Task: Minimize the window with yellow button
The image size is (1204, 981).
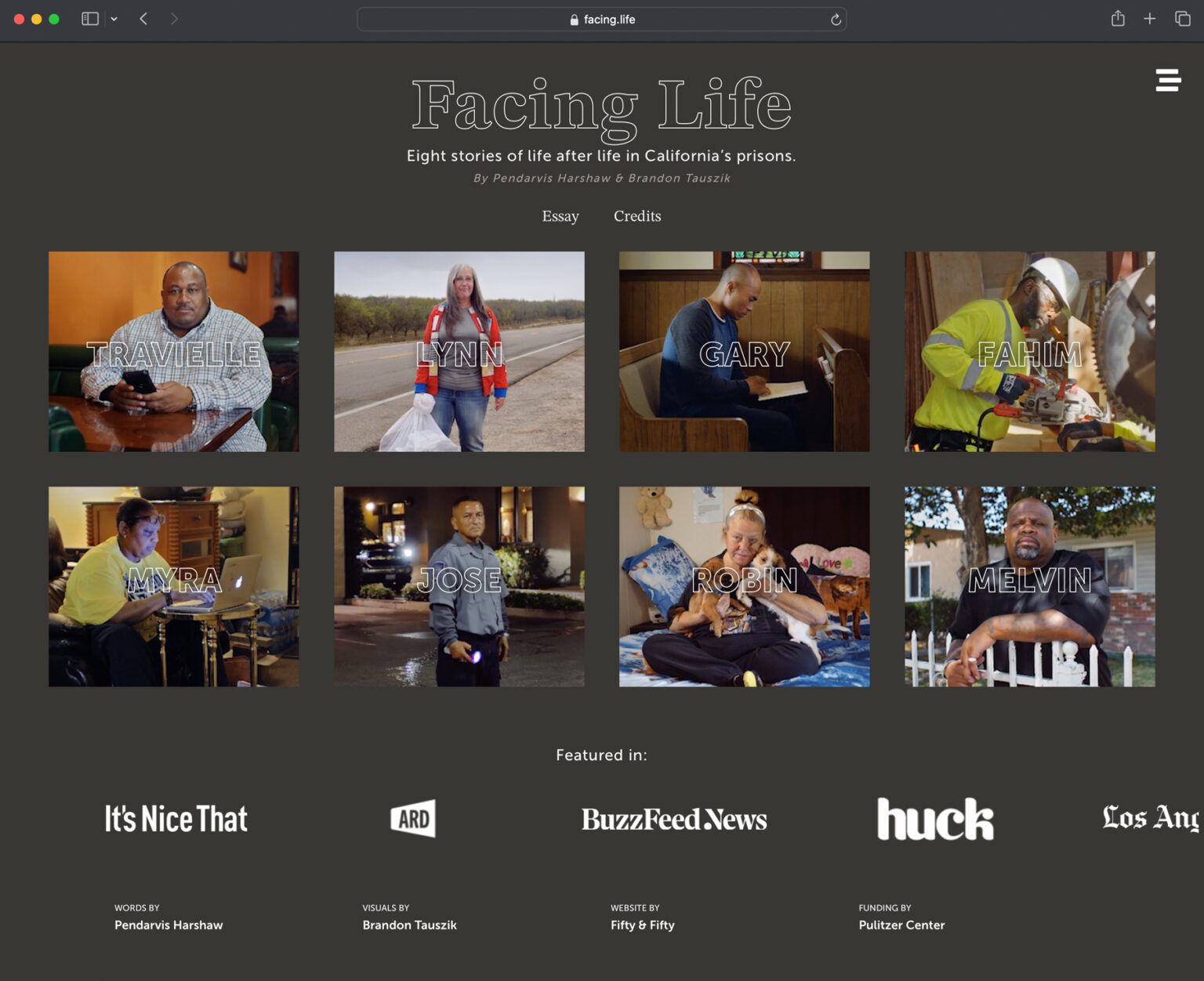Action: 36,19
